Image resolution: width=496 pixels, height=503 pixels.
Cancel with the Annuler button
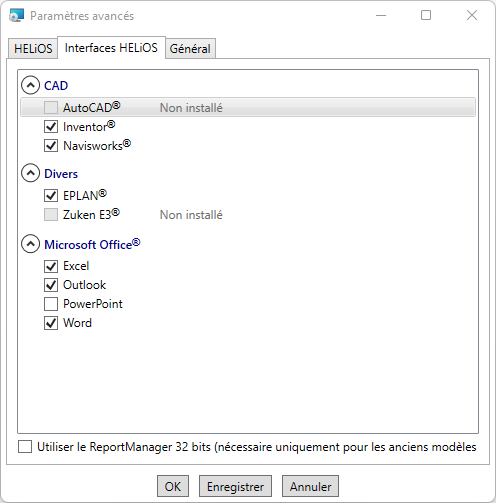tap(310, 486)
